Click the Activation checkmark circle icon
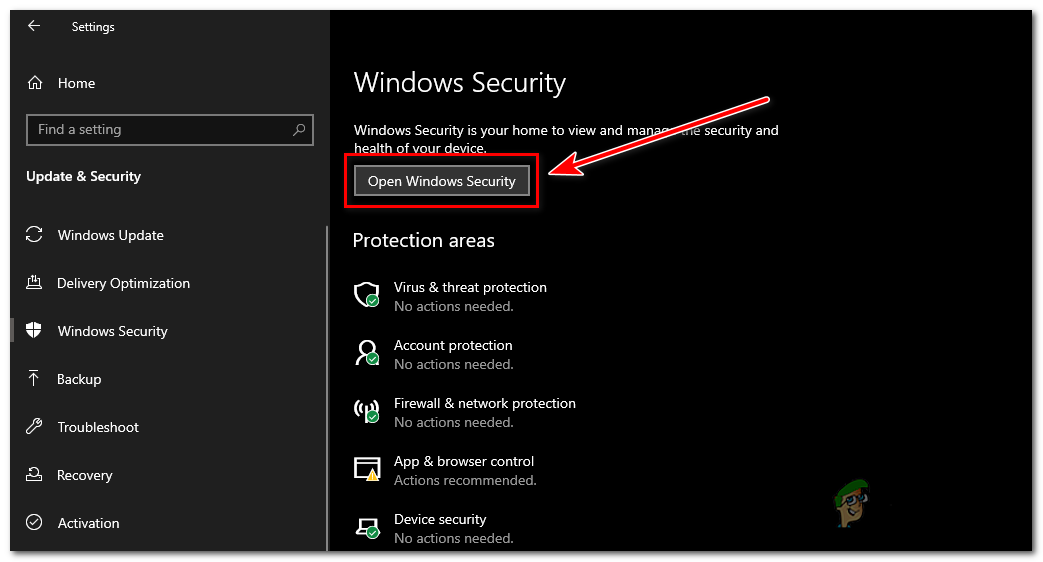 pyautogui.click(x=34, y=523)
